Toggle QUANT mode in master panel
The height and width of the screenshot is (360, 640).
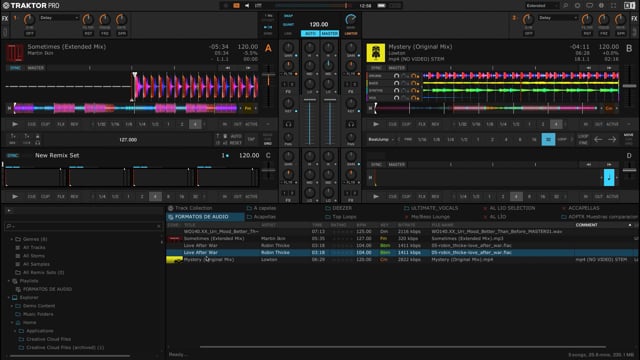[x=288, y=24]
